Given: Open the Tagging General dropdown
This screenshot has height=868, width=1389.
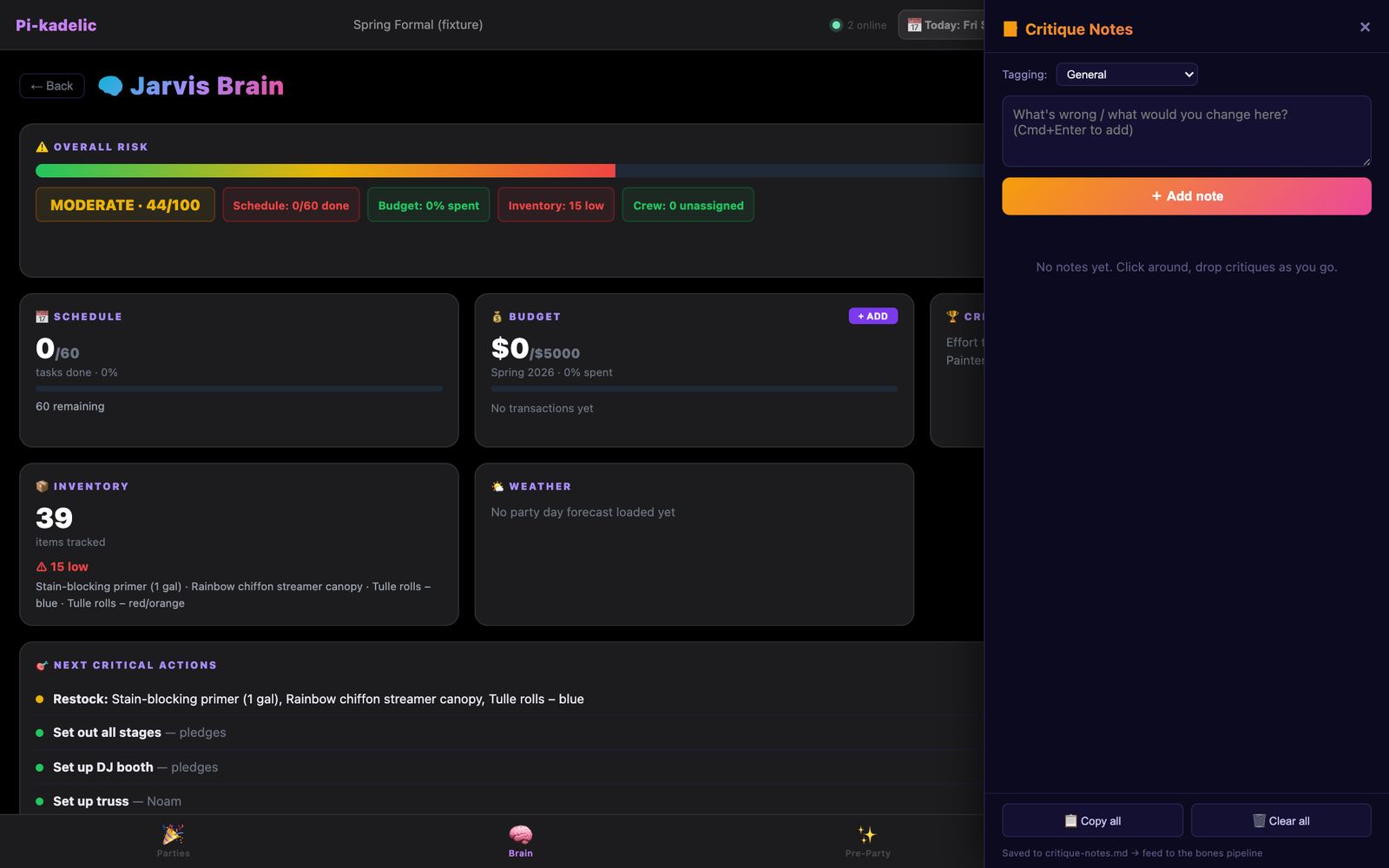Looking at the screenshot, I should (x=1127, y=75).
